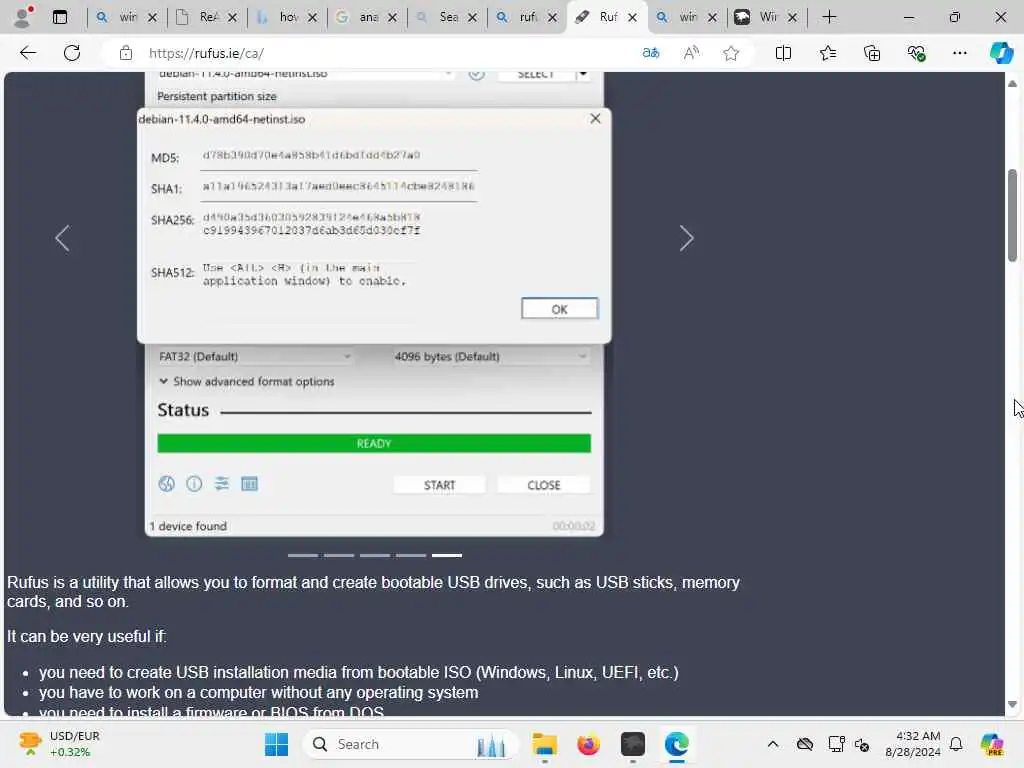The image size is (1024, 768).
Task: Click the CLOSE button in Rufus
Action: click(543, 485)
